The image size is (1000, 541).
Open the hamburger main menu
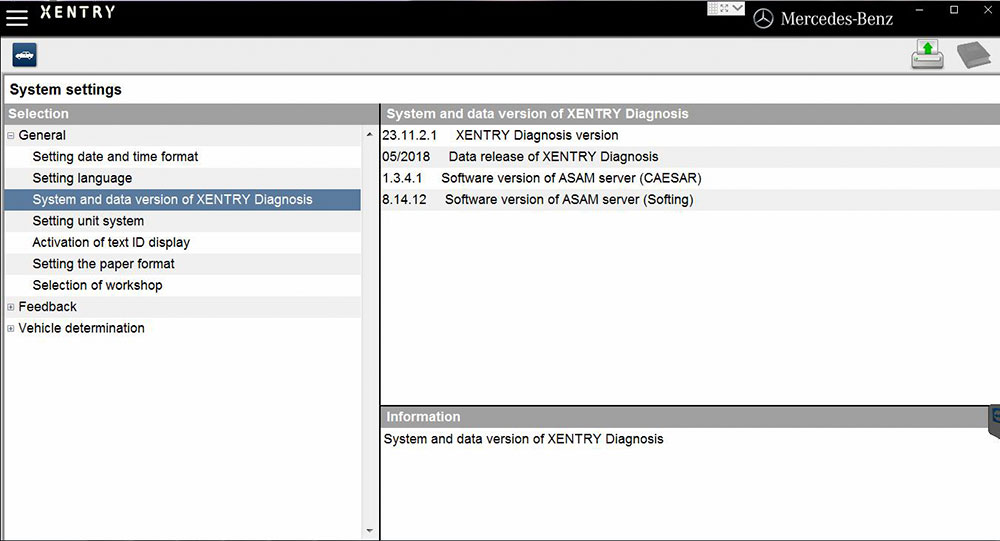click(x=17, y=17)
